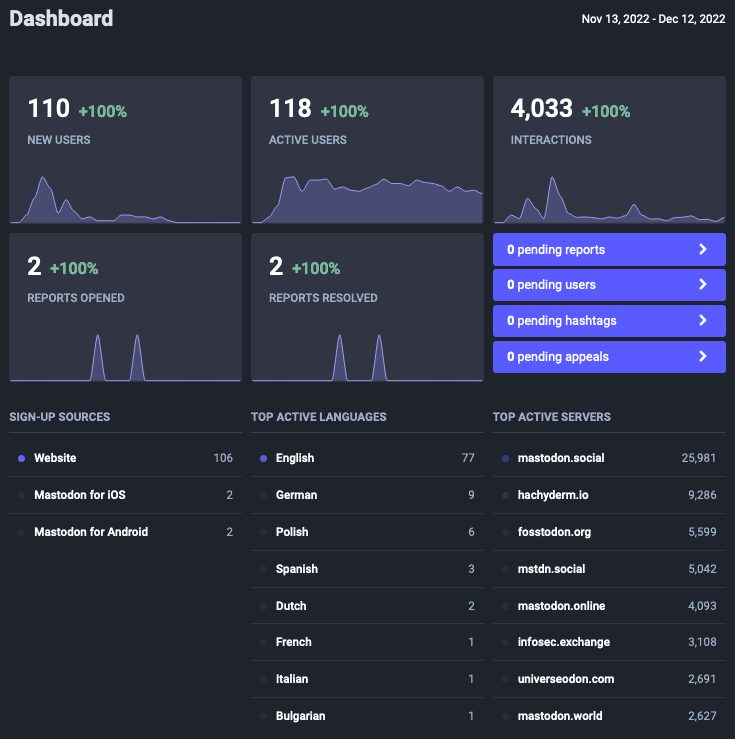Select the Nov 13 - Dec 12 date range
This screenshot has width=735, height=739.
[x=653, y=19]
